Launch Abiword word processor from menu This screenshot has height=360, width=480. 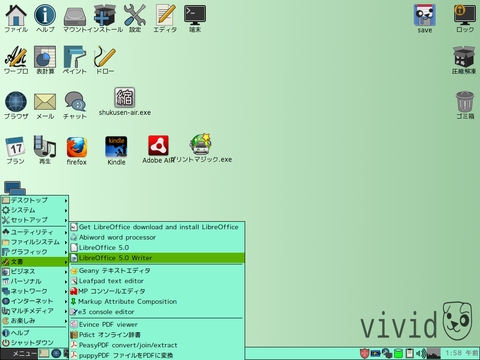coord(157,237)
